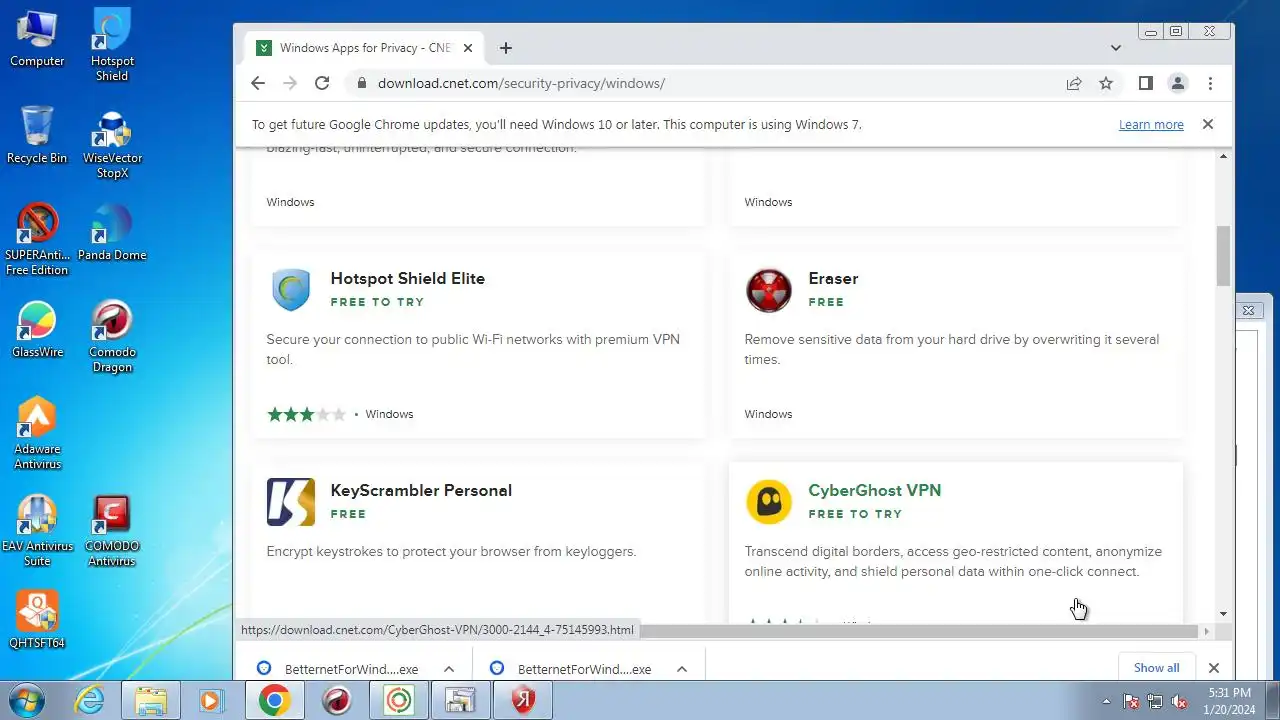This screenshot has width=1280, height=720.
Task: Open Hotspot Shield Elite title link
Action: click(x=407, y=278)
